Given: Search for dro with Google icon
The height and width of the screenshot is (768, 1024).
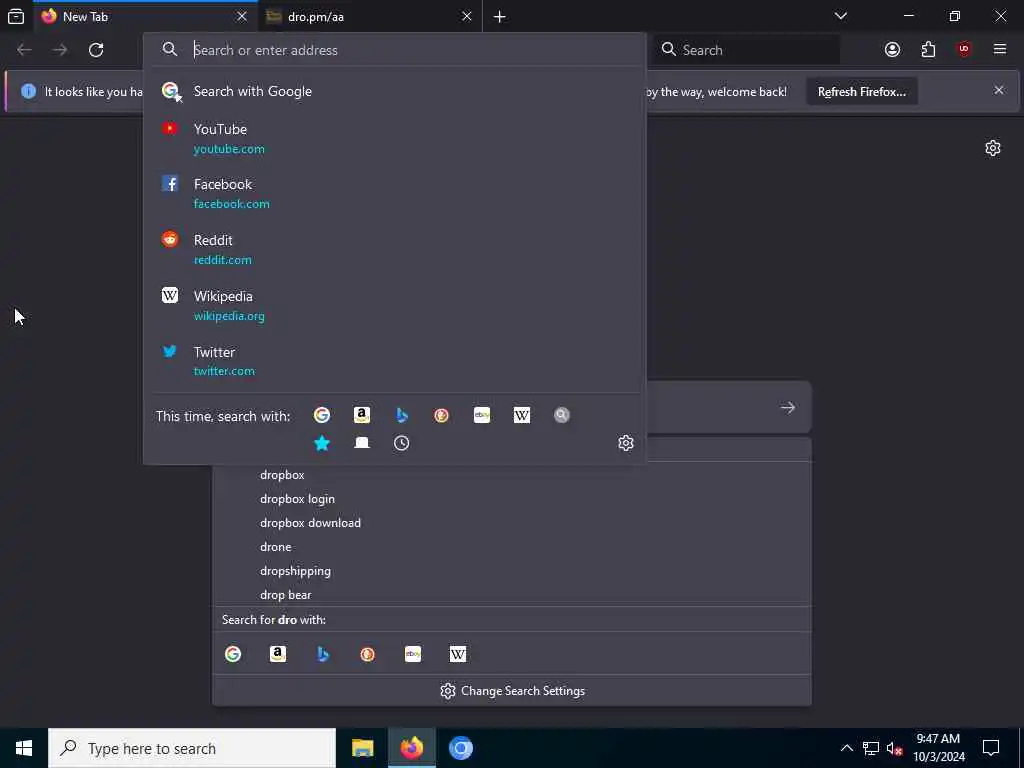Looking at the screenshot, I should tap(233, 654).
